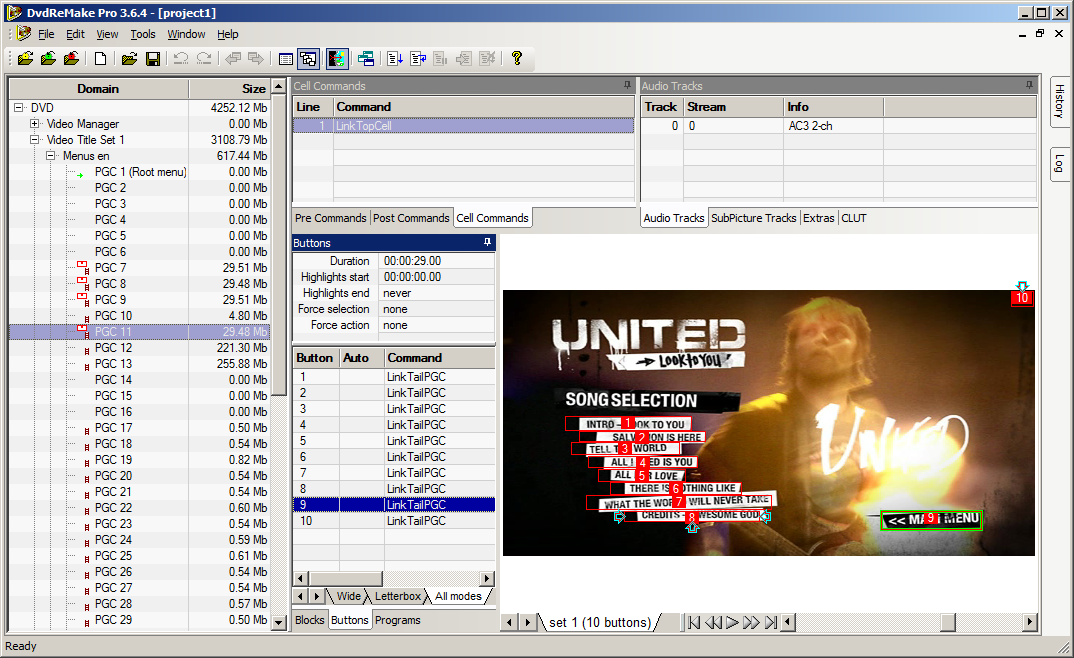Open the Edit menu
The image size is (1074, 658).
75,34
